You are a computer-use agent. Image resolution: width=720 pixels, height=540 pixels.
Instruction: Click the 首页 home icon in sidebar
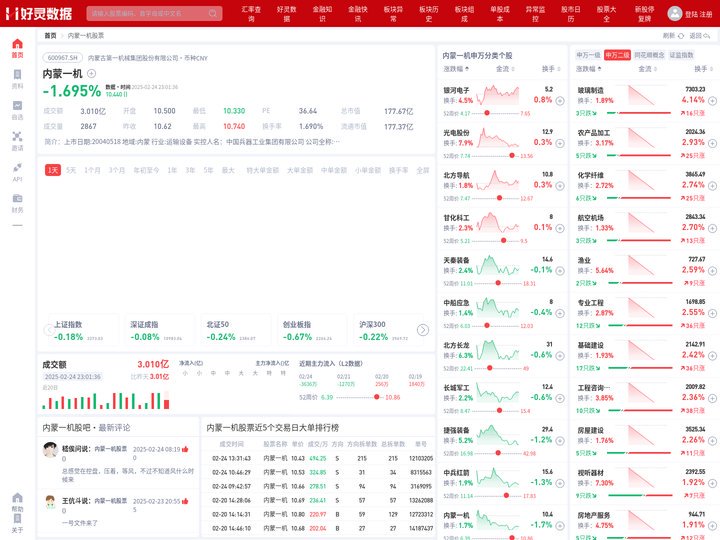tap(17, 44)
